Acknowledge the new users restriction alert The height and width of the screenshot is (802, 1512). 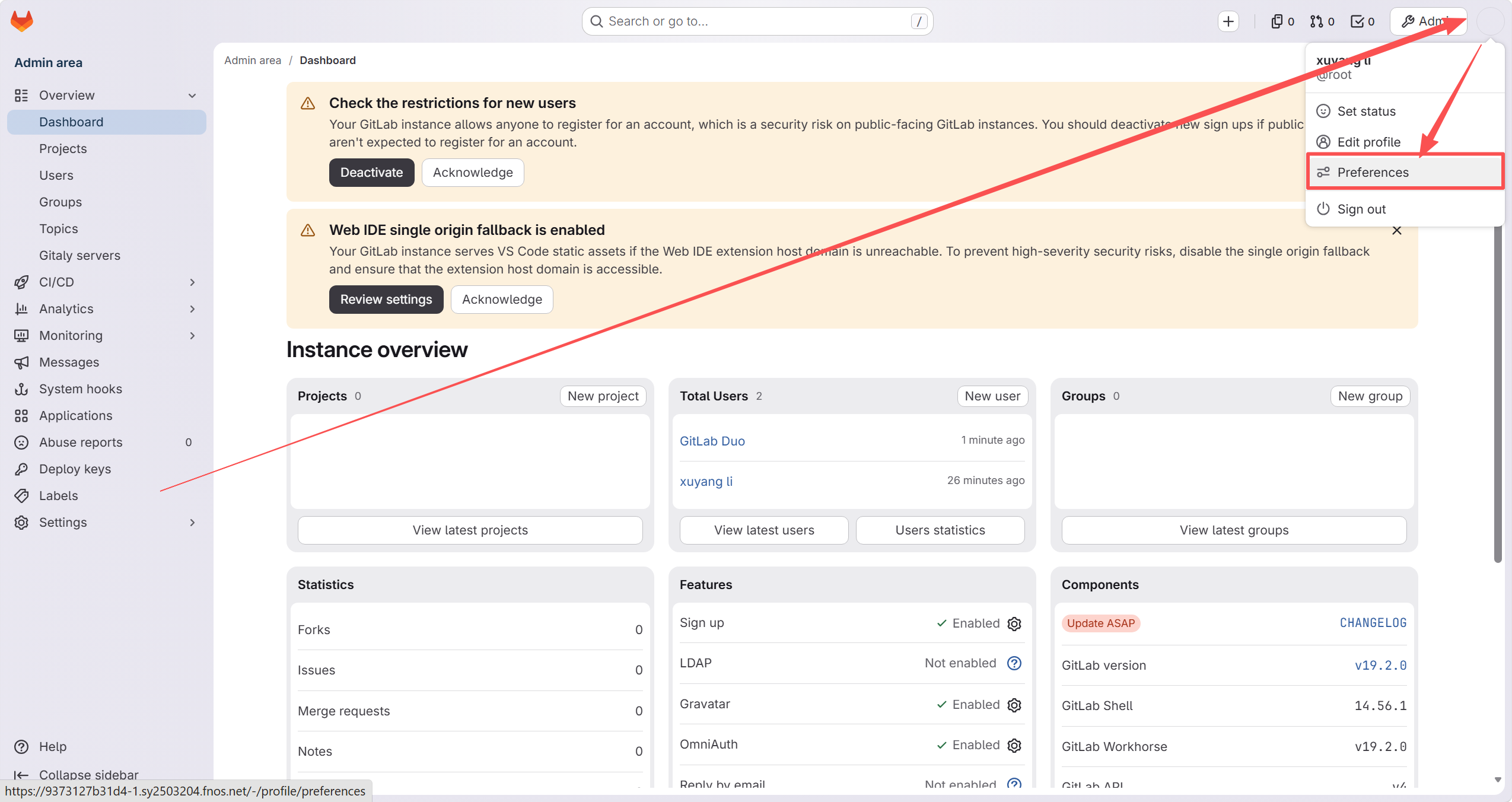click(x=473, y=173)
